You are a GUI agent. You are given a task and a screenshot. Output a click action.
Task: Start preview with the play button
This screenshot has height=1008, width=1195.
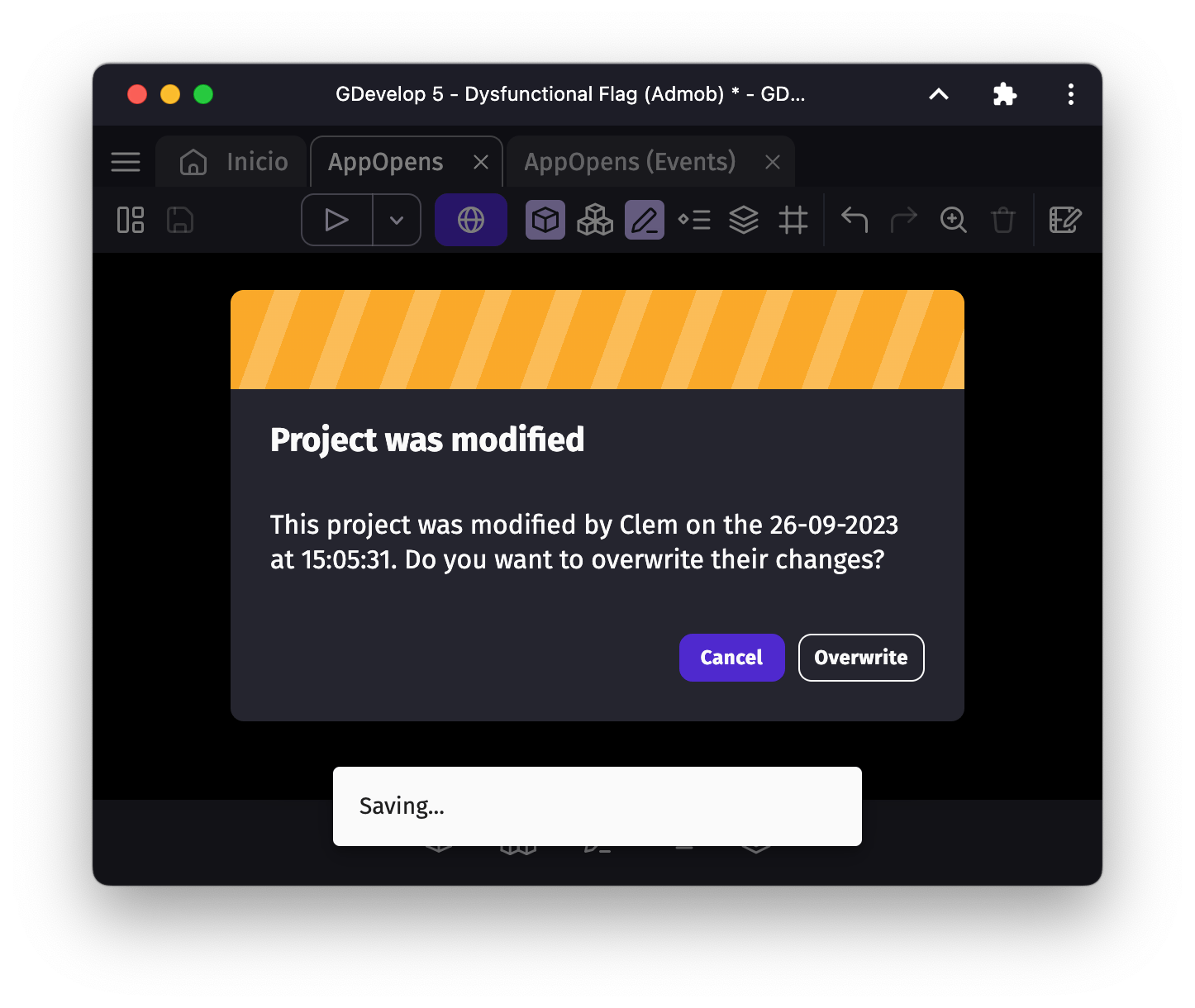point(336,221)
